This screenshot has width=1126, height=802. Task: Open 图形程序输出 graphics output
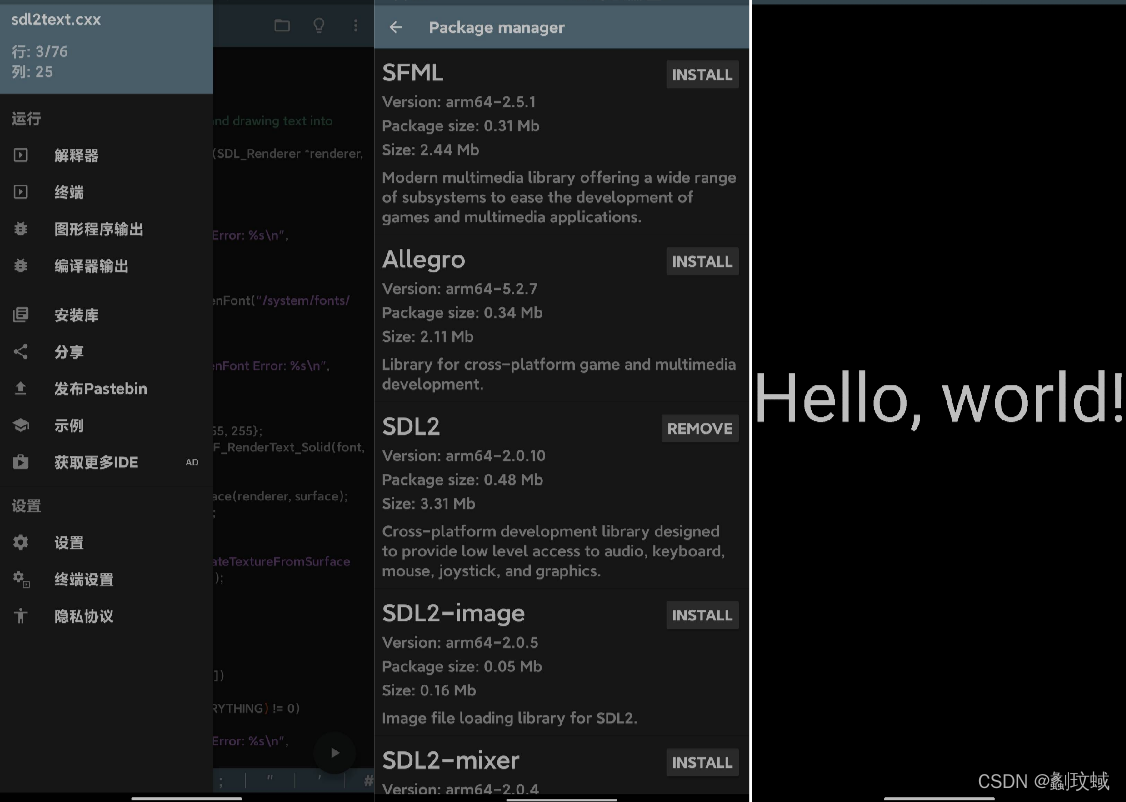pos(106,229)
